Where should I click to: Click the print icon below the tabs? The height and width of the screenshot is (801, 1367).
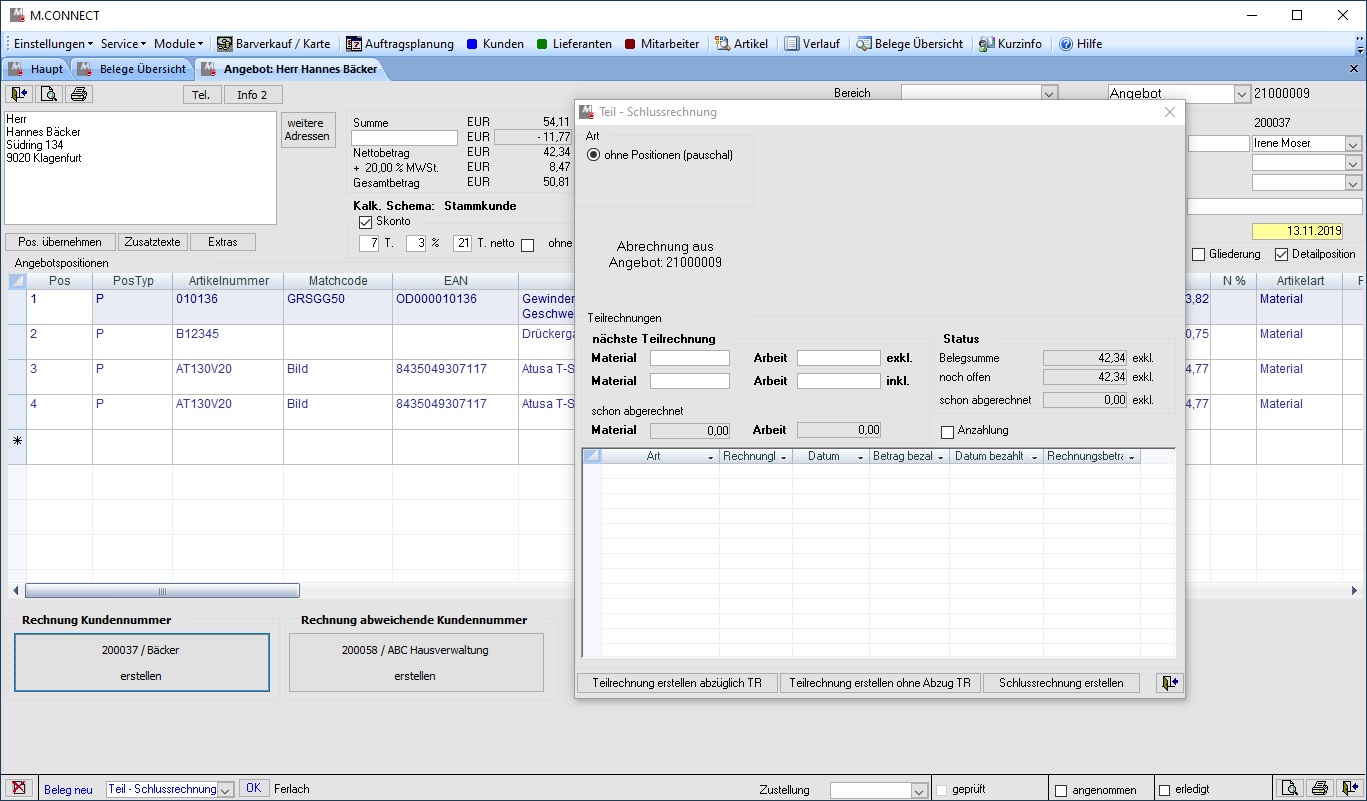point(79,94)
